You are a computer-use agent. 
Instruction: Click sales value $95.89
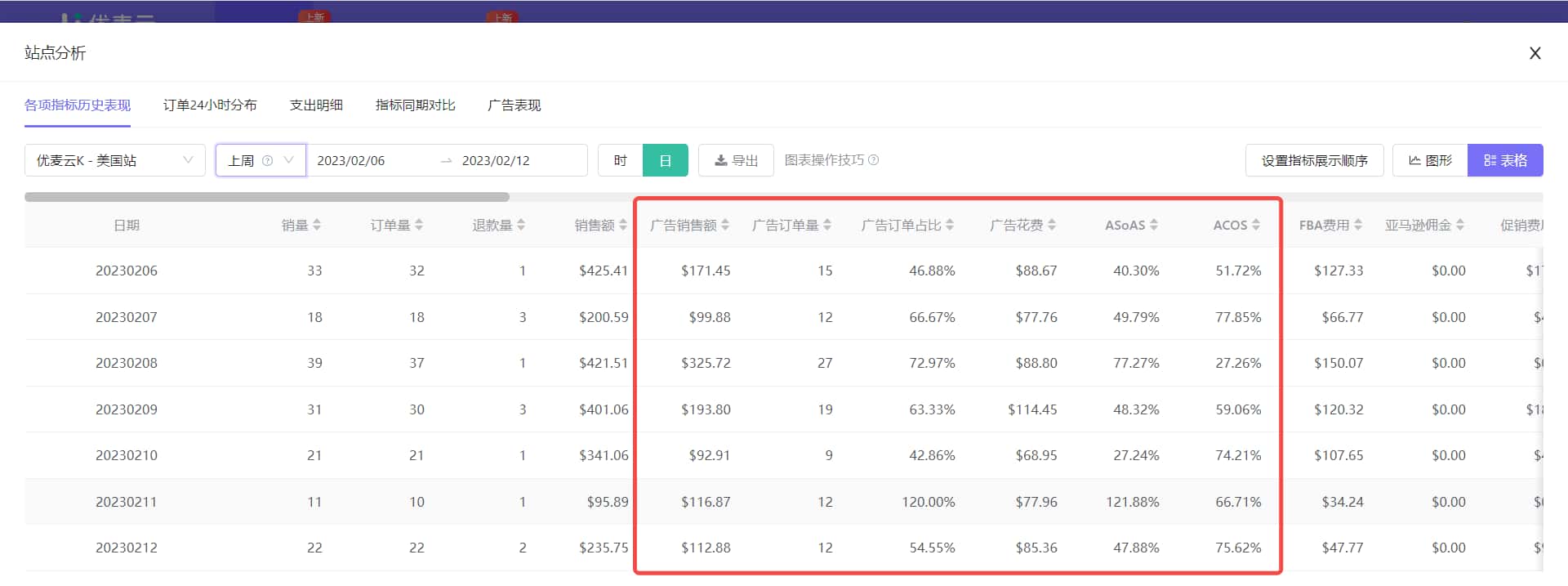608,502
